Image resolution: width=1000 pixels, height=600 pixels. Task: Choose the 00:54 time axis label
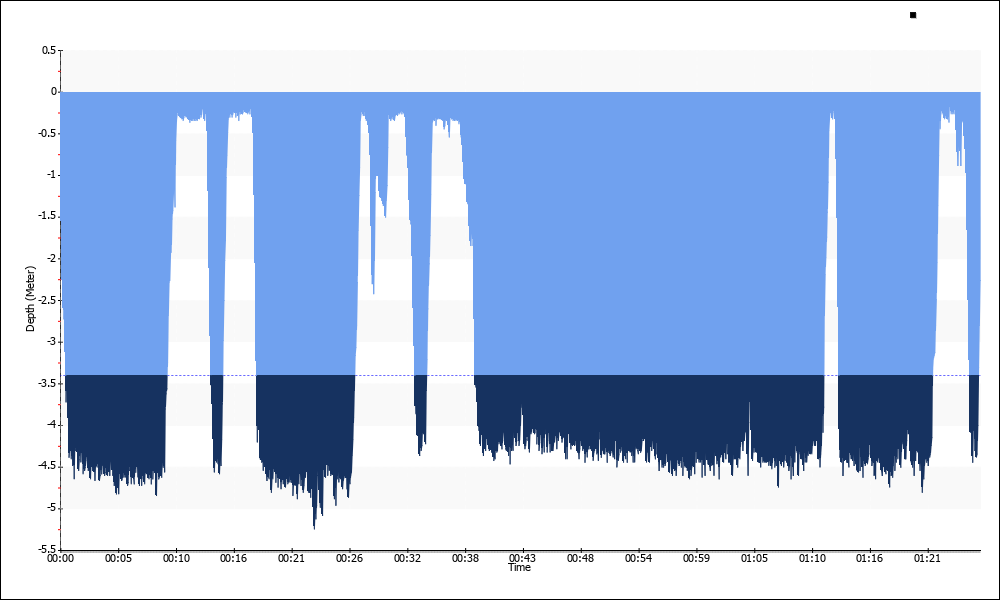tap(638, 559)
